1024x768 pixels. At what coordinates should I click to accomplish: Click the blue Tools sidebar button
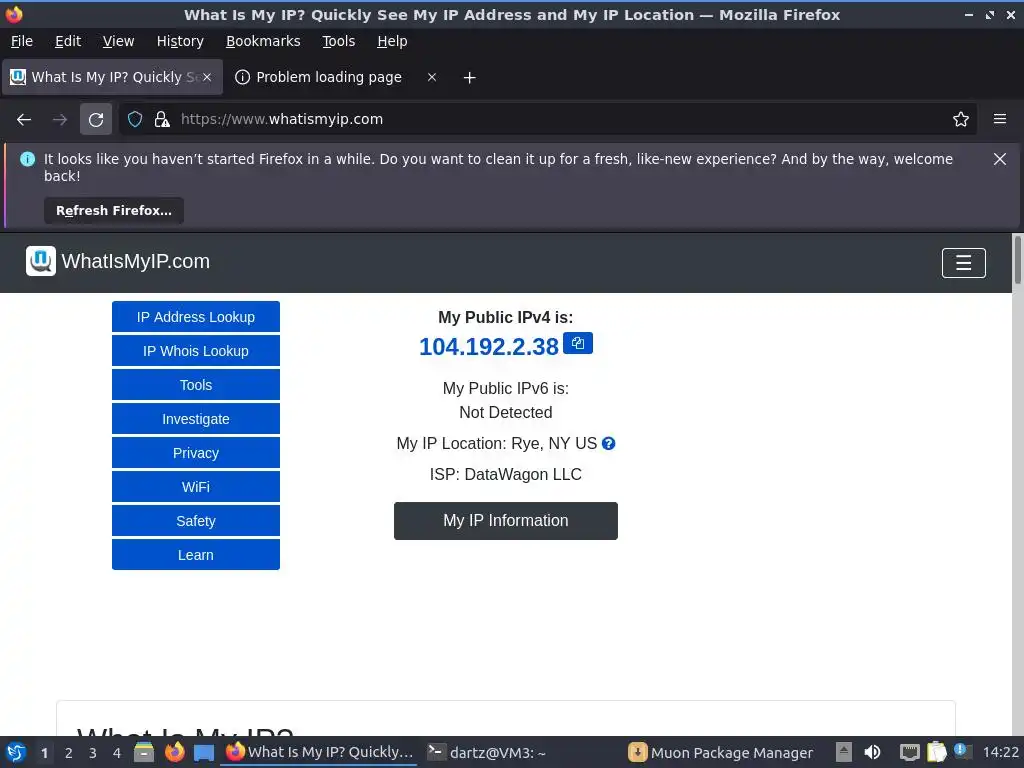point(196,385)
